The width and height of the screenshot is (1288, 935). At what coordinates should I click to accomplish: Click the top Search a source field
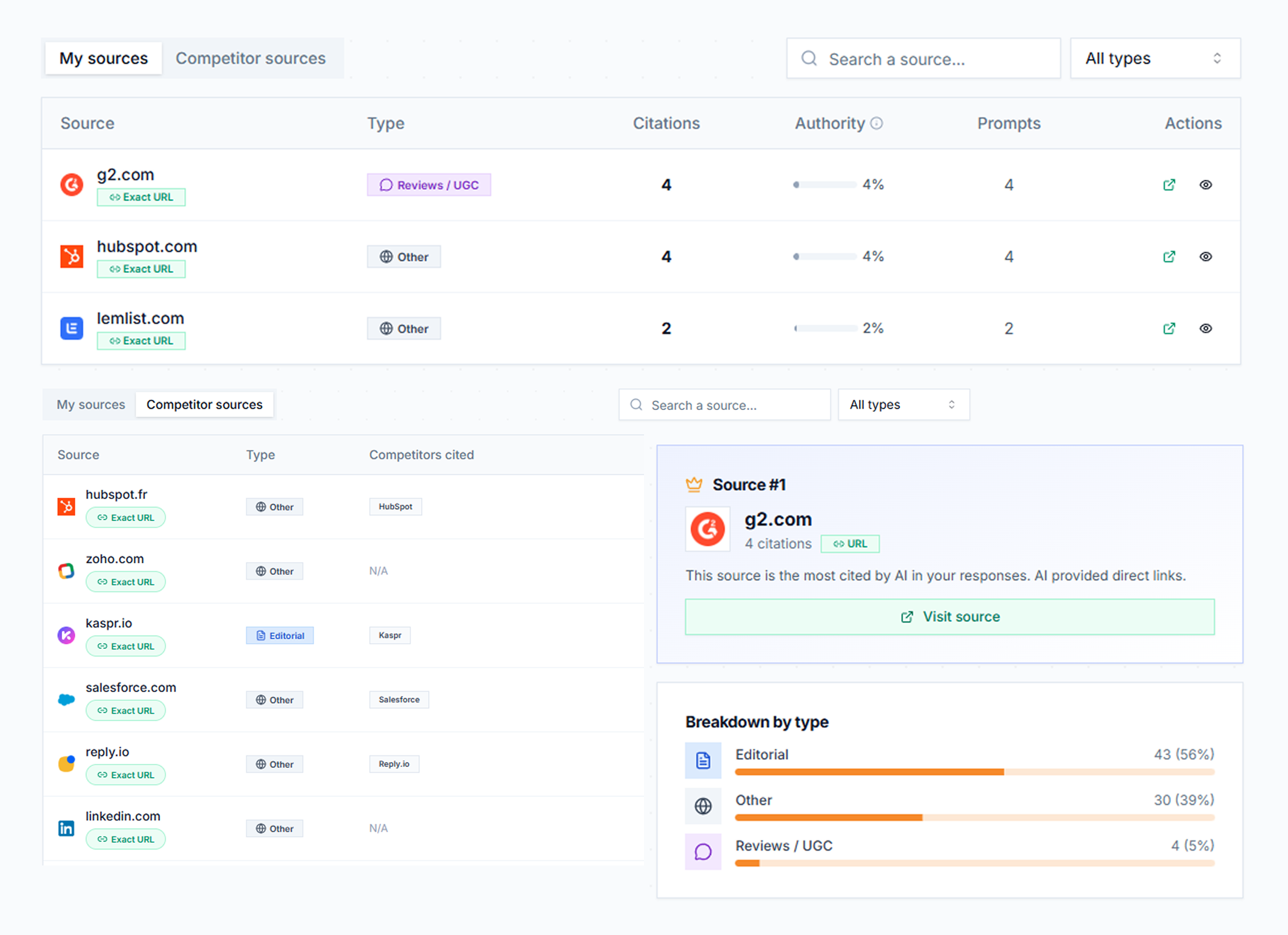pyautogui.click(x=923, y=59)
